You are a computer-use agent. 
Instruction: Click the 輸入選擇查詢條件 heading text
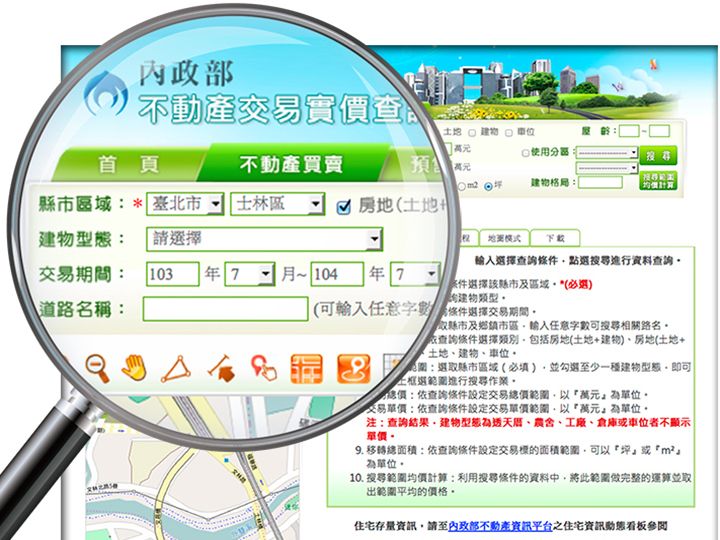coord(578,261)
